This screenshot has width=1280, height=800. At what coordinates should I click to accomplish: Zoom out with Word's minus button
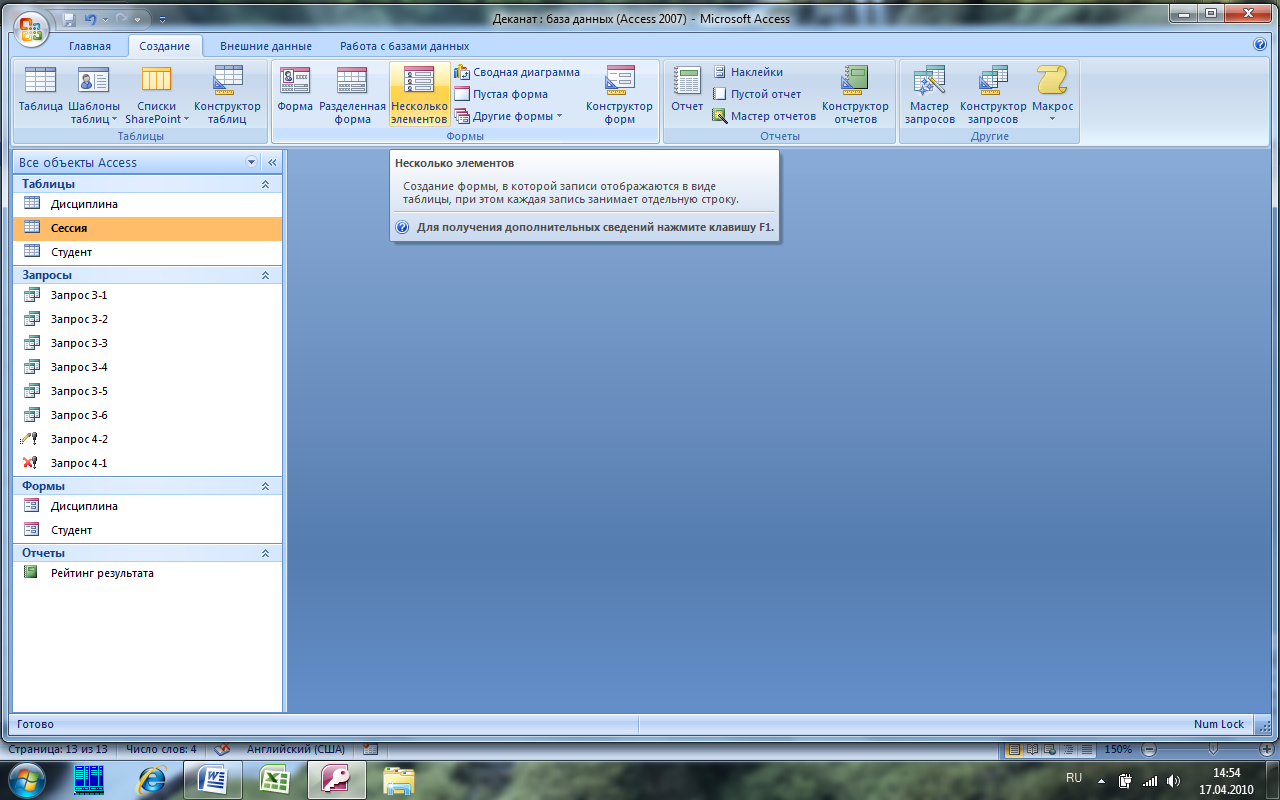pos(1150,749)
